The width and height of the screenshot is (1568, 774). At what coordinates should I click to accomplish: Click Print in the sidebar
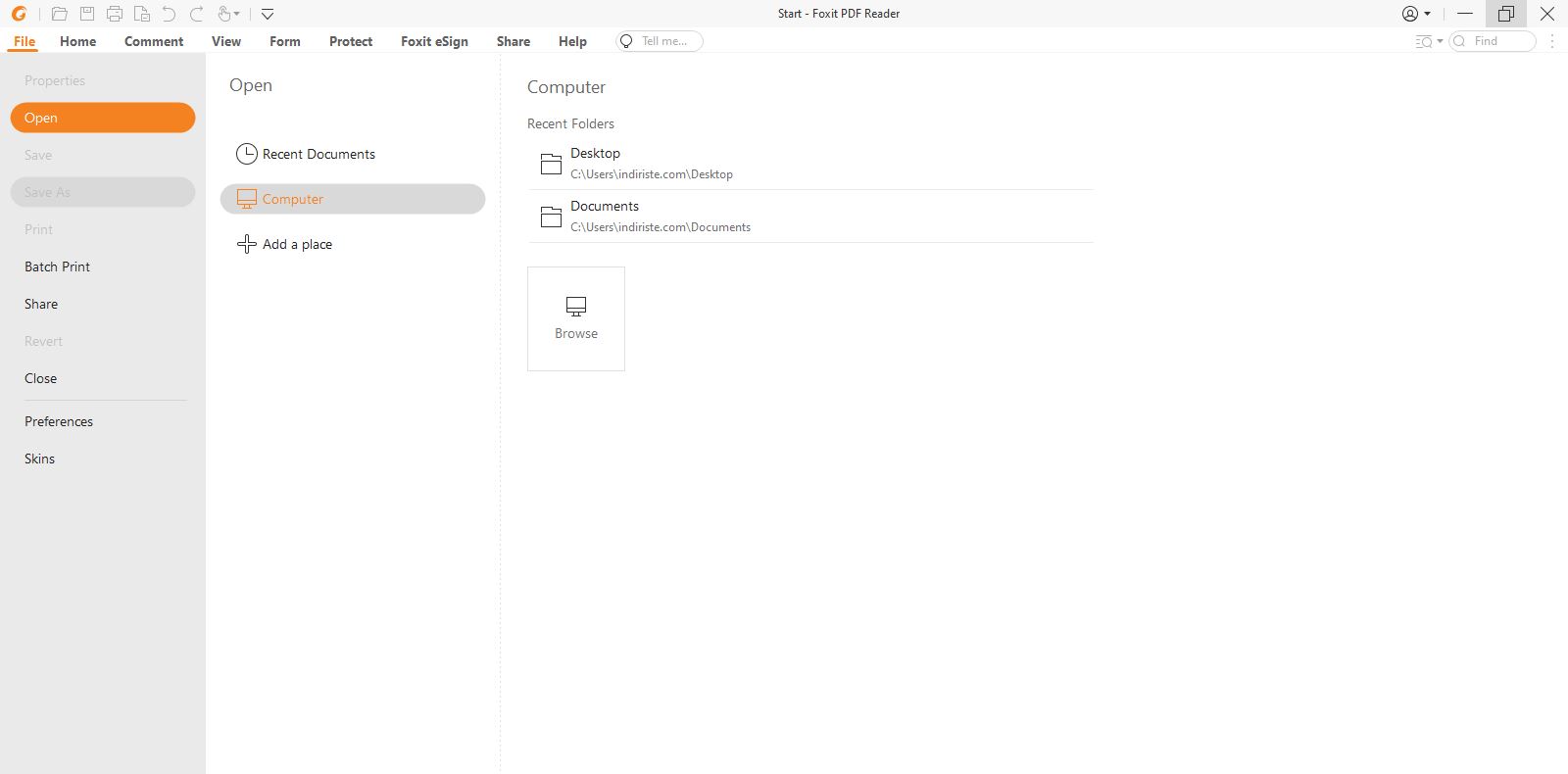tap(38, 229)
